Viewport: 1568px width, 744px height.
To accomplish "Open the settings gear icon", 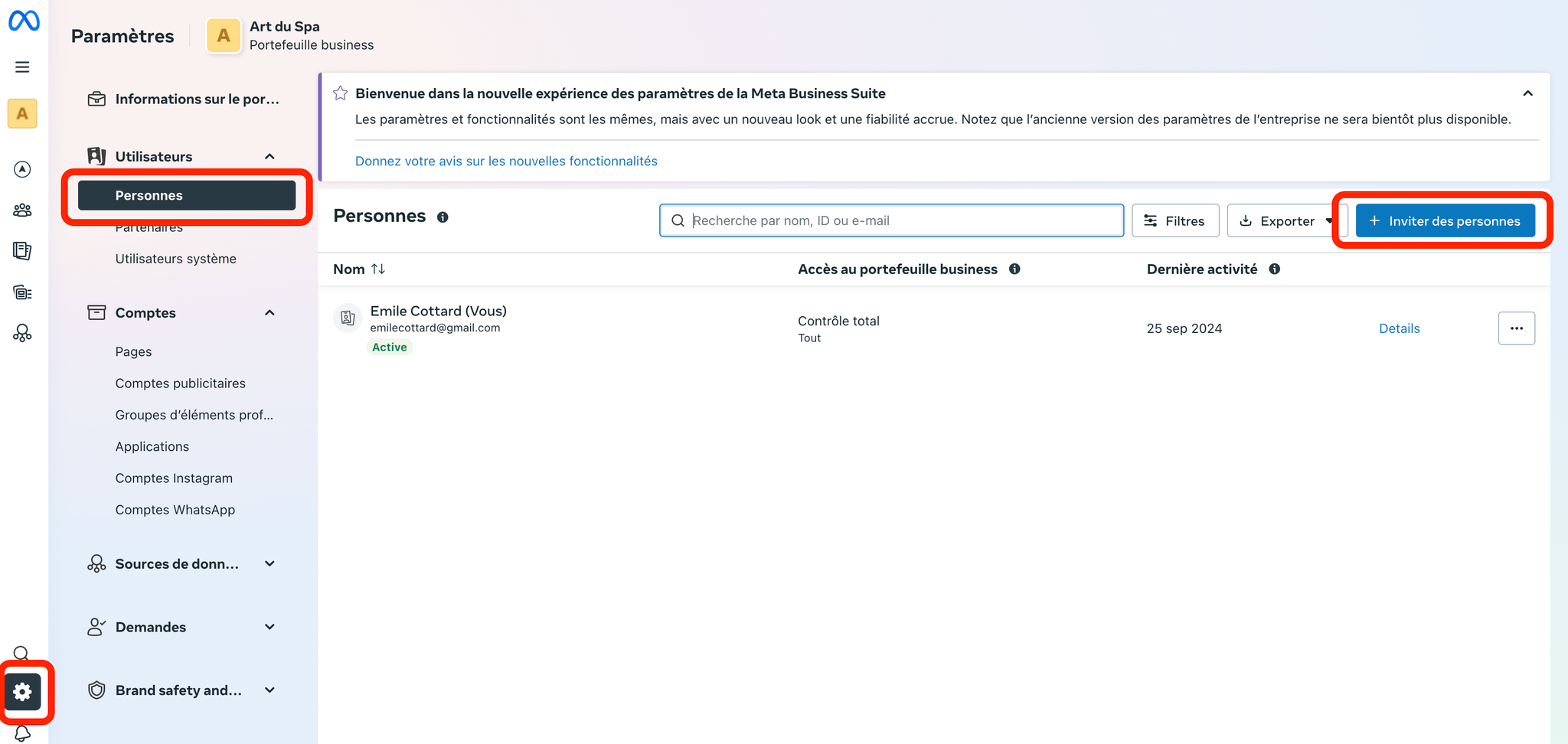I will point(23,692).
